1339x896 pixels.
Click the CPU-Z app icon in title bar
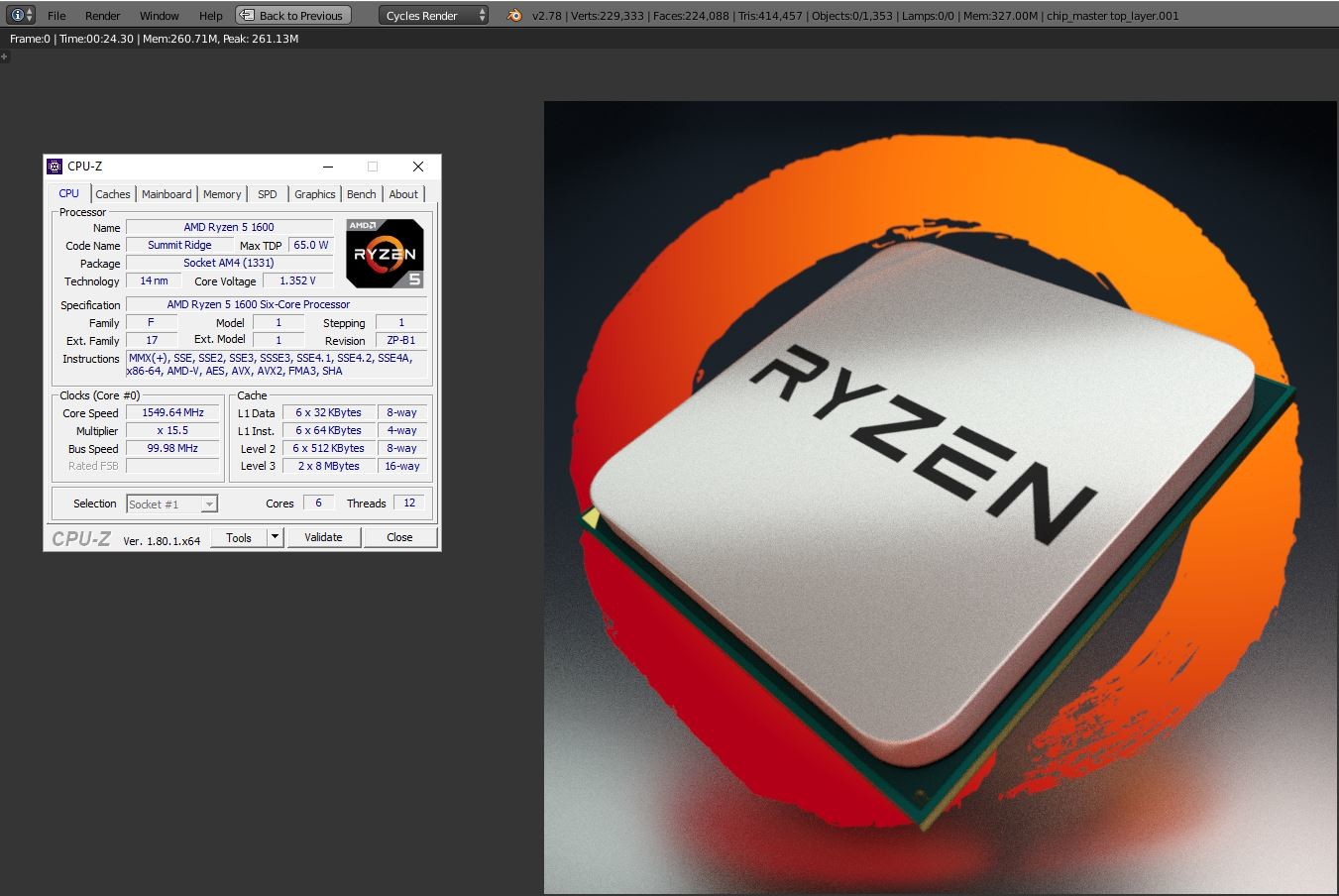pos(55,167)
